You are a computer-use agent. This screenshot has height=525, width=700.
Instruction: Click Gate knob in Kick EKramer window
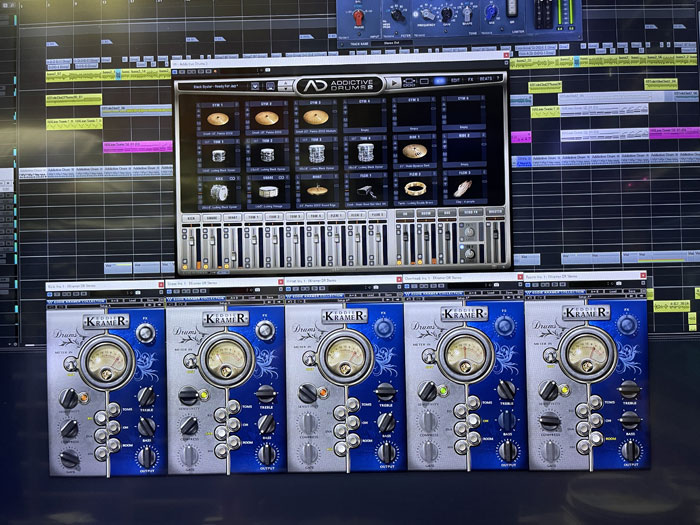coord(70,458)
